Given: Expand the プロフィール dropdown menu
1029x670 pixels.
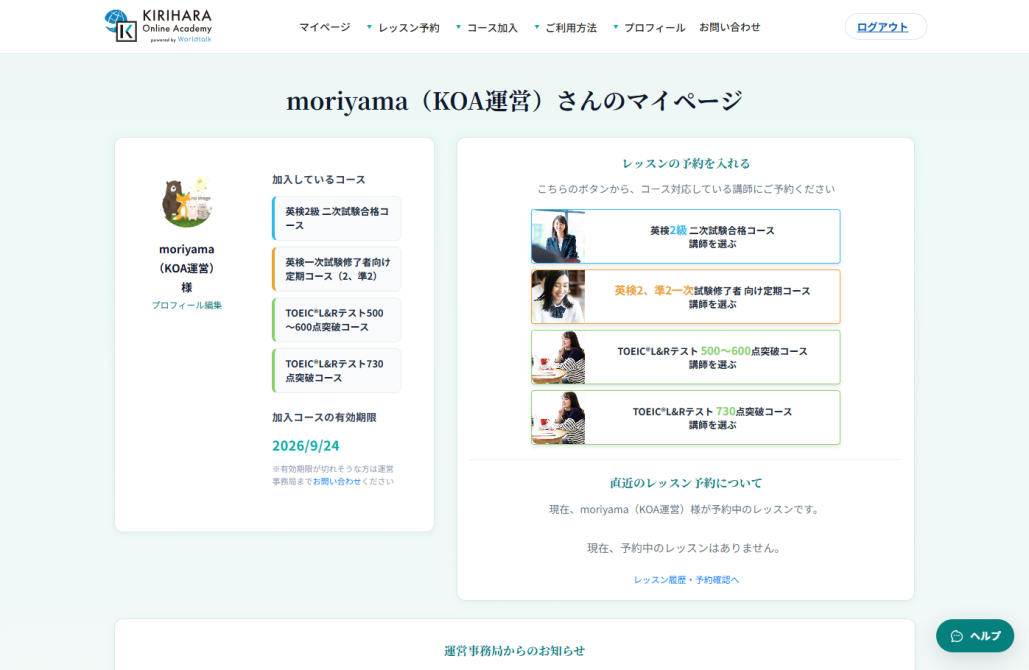Looking at the screenshot, I should tap(649, 28).
